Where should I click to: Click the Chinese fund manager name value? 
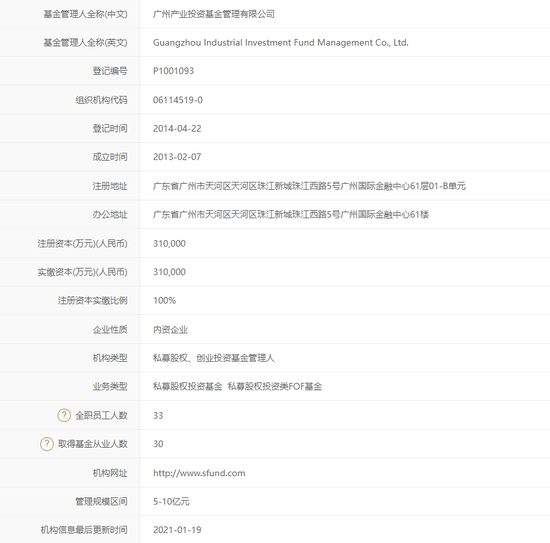(214, 14)
